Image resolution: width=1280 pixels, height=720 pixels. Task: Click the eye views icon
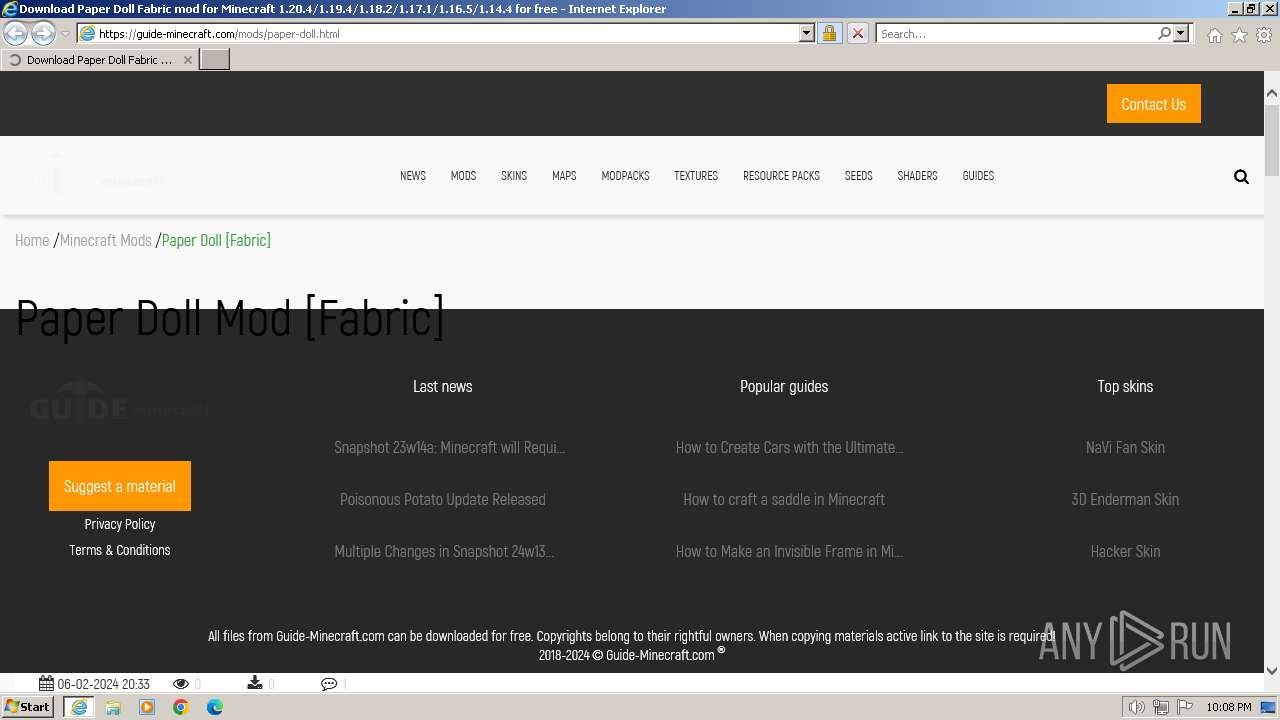[x=181, y=684]
